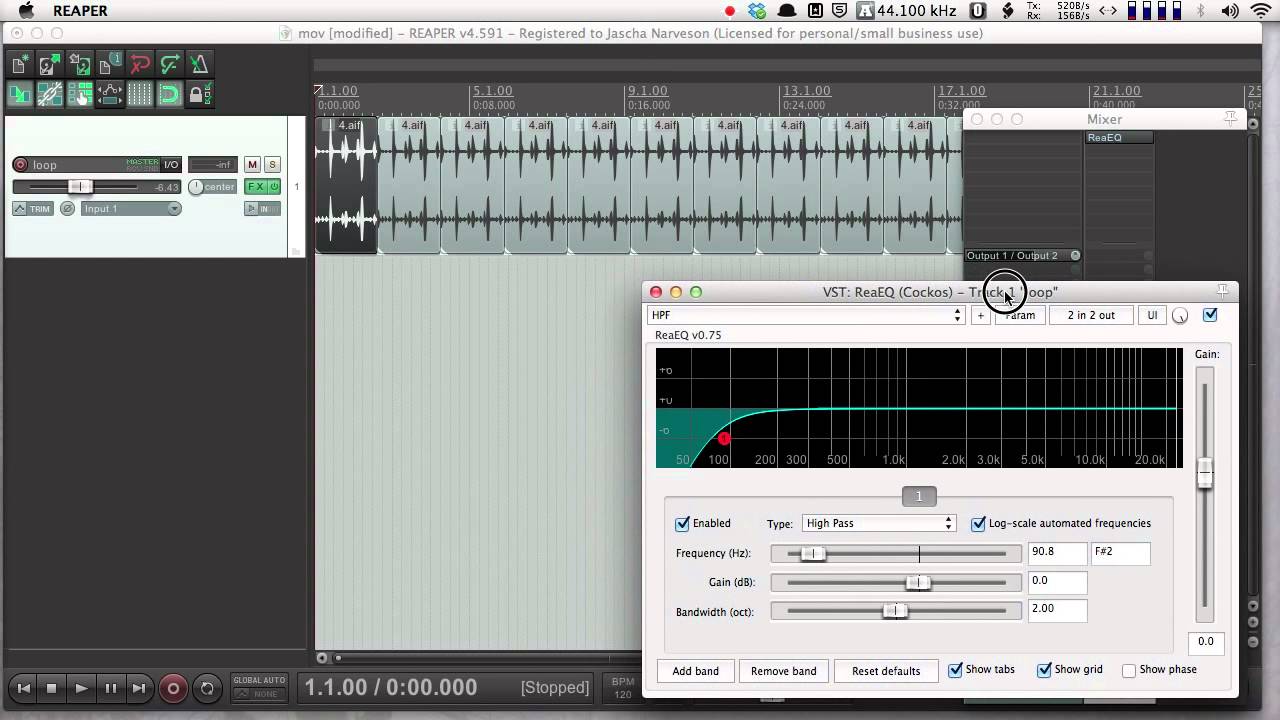Click the Stop transport button
The height and width of the screenshot is (720, 1280).
[x=53, y=688]
